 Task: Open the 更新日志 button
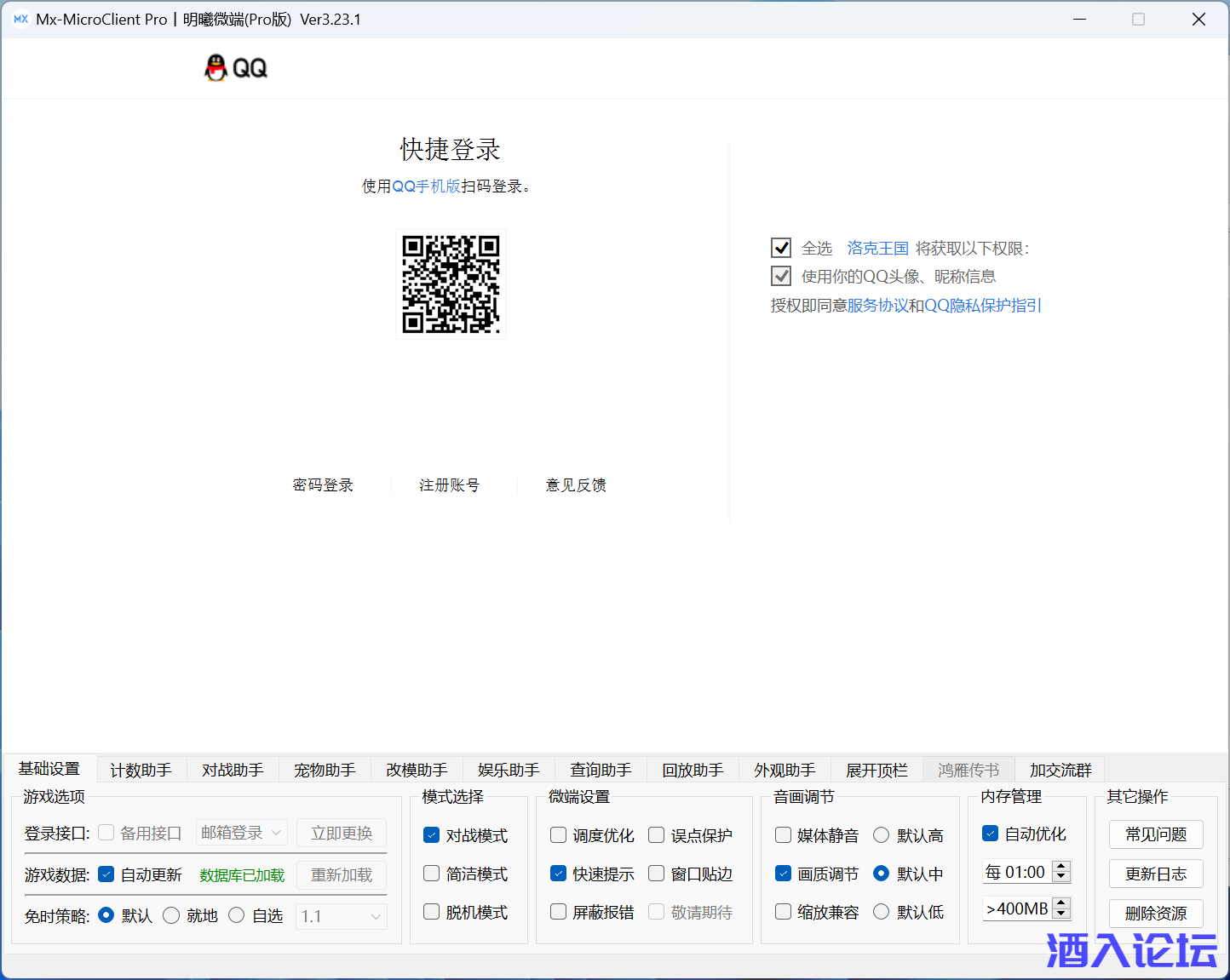point(1156,874)
